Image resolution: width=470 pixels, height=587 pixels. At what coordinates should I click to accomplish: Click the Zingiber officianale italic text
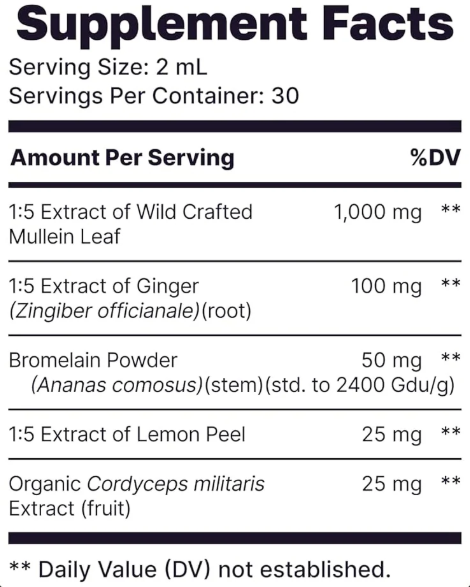104,311
